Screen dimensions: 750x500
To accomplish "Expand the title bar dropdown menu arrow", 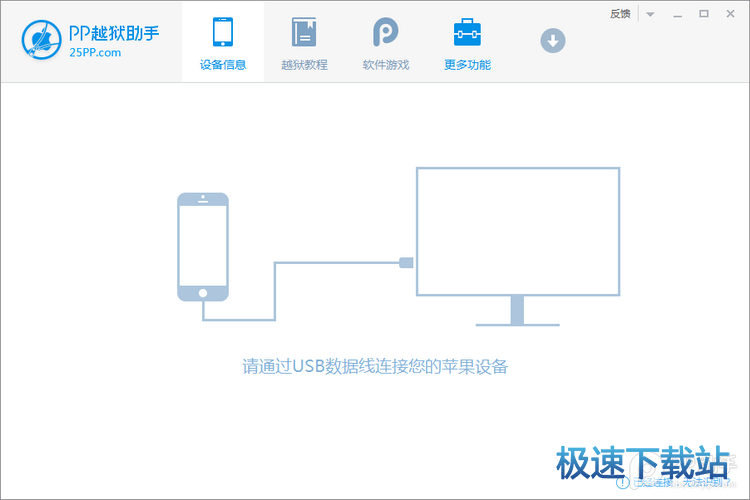I will pyautogui.click(x=651, y=14).
